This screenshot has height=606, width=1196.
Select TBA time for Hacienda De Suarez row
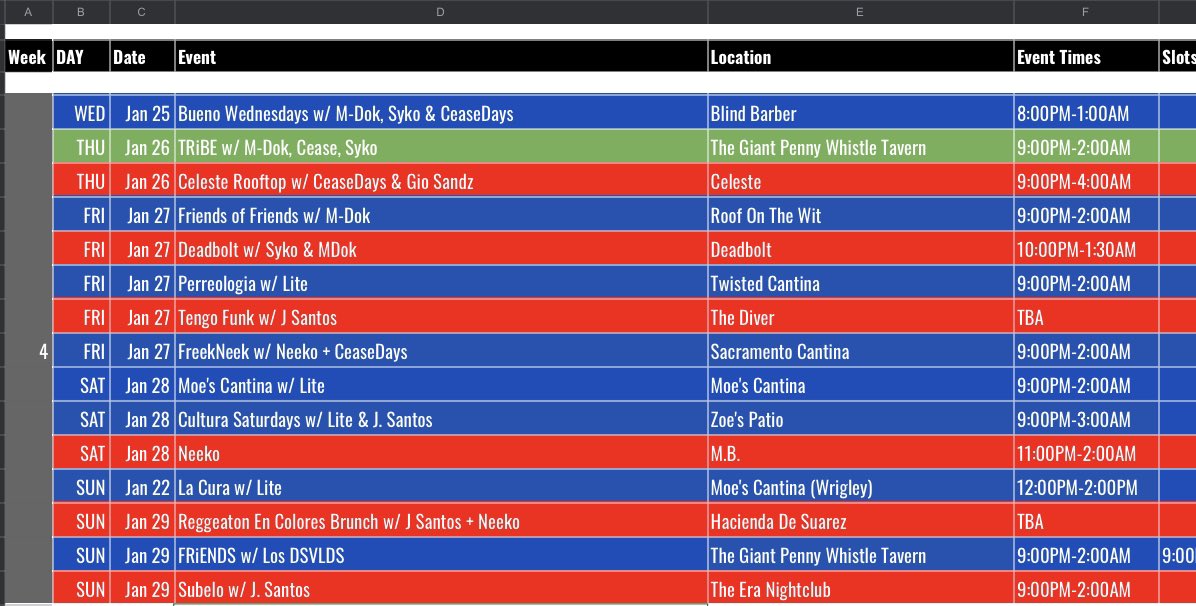pos(1085,521)
